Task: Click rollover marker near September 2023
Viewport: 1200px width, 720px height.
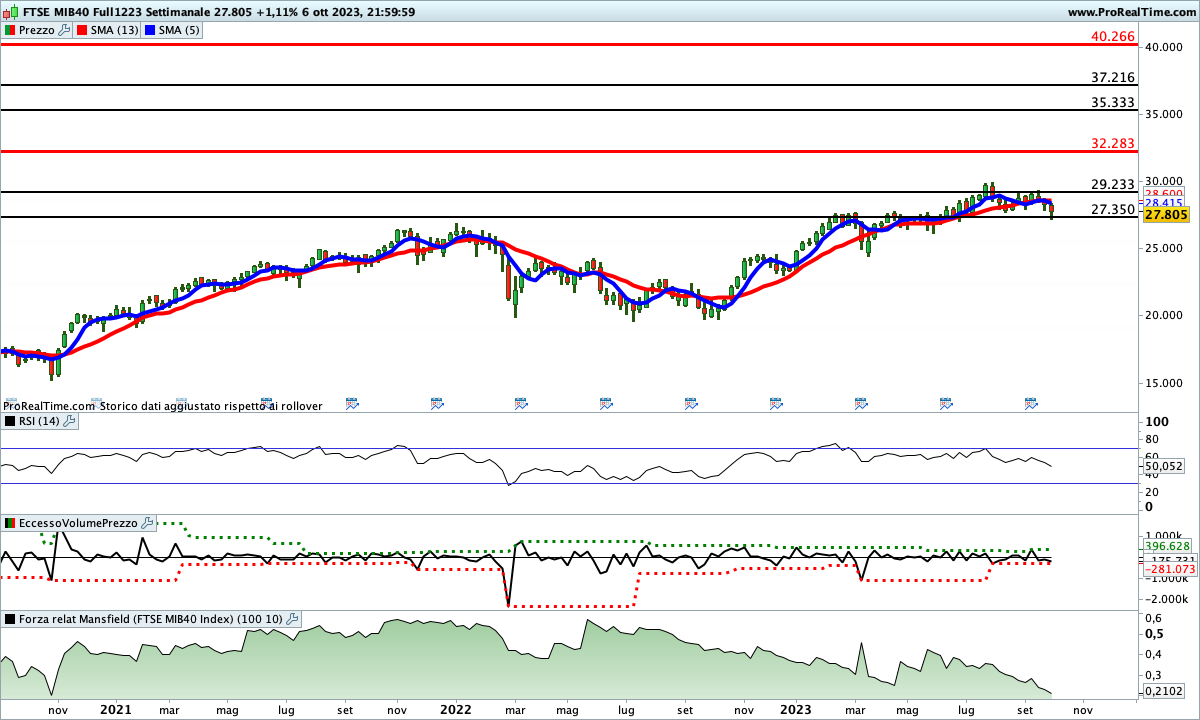Action: pos(1031,403)
